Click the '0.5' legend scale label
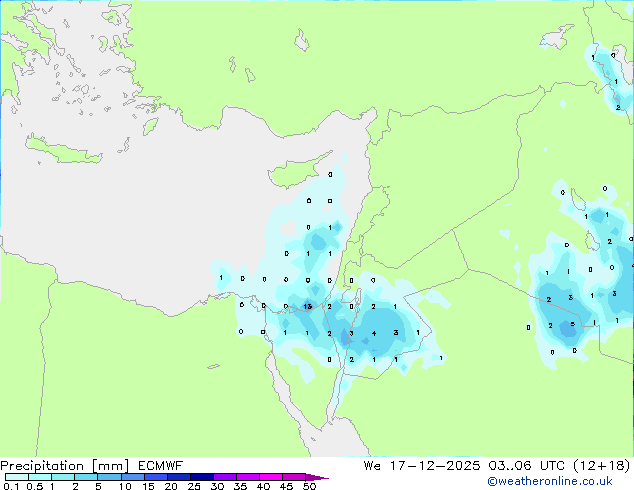 (34, 486)
